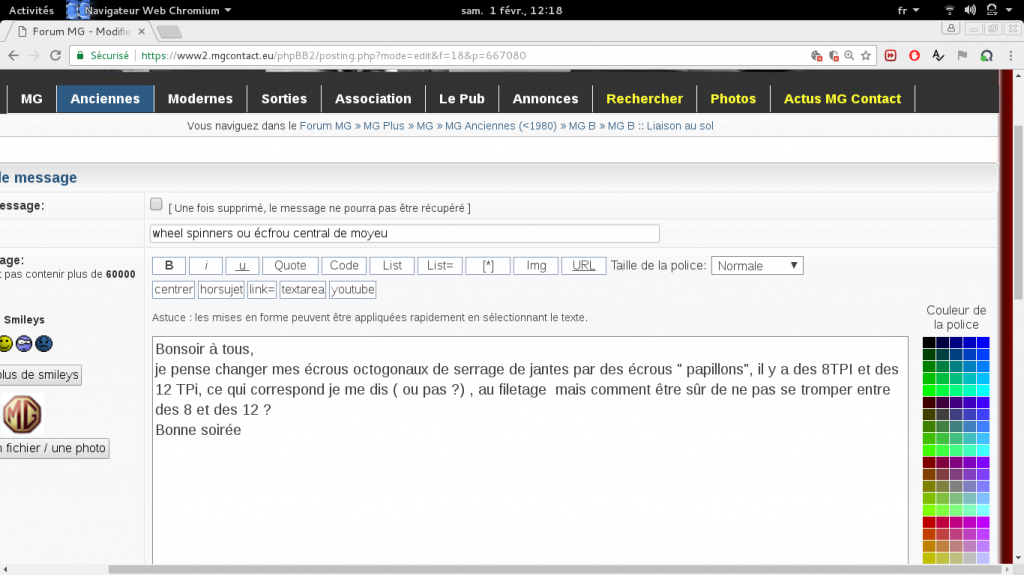
Task: Pick the bright blue top-right colour swatch
Action: tap(983, 342)
